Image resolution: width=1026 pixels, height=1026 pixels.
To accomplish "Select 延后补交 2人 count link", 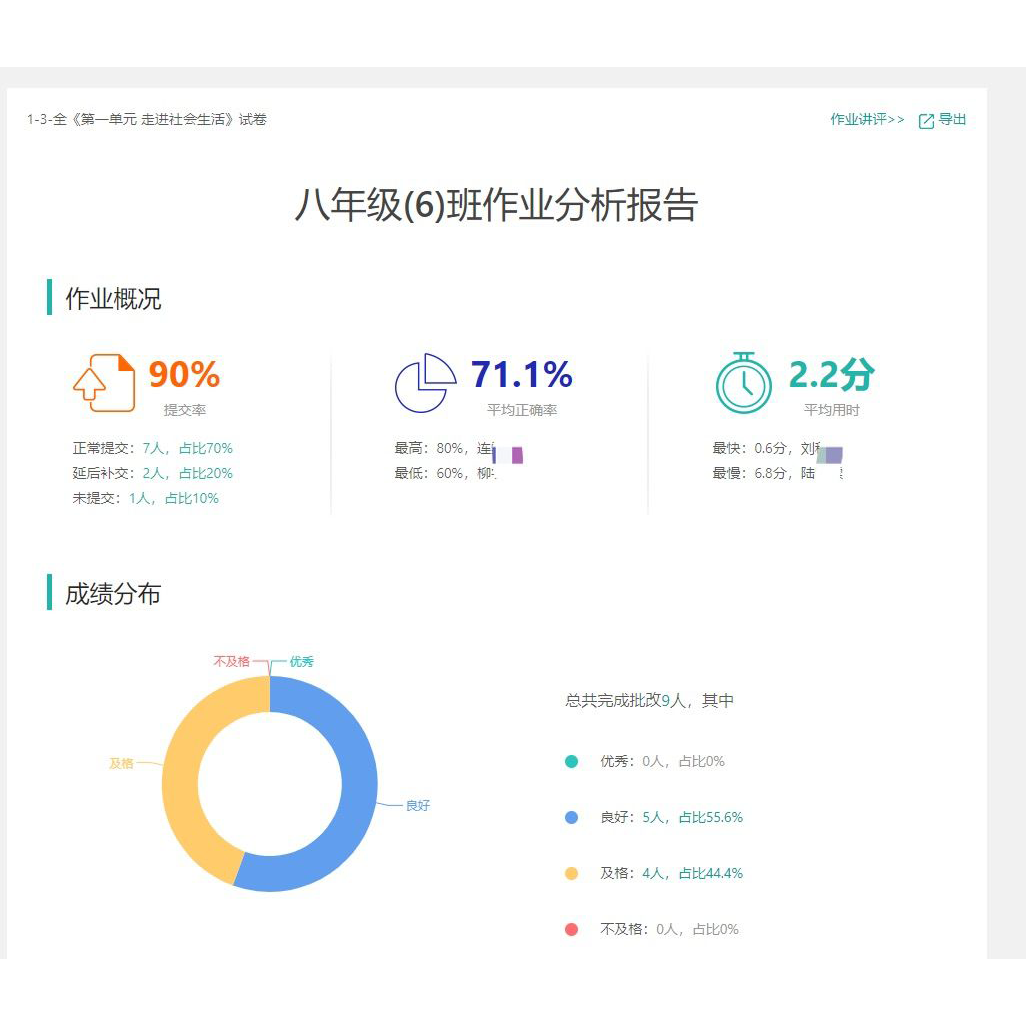I will click(x=153, y=474).
